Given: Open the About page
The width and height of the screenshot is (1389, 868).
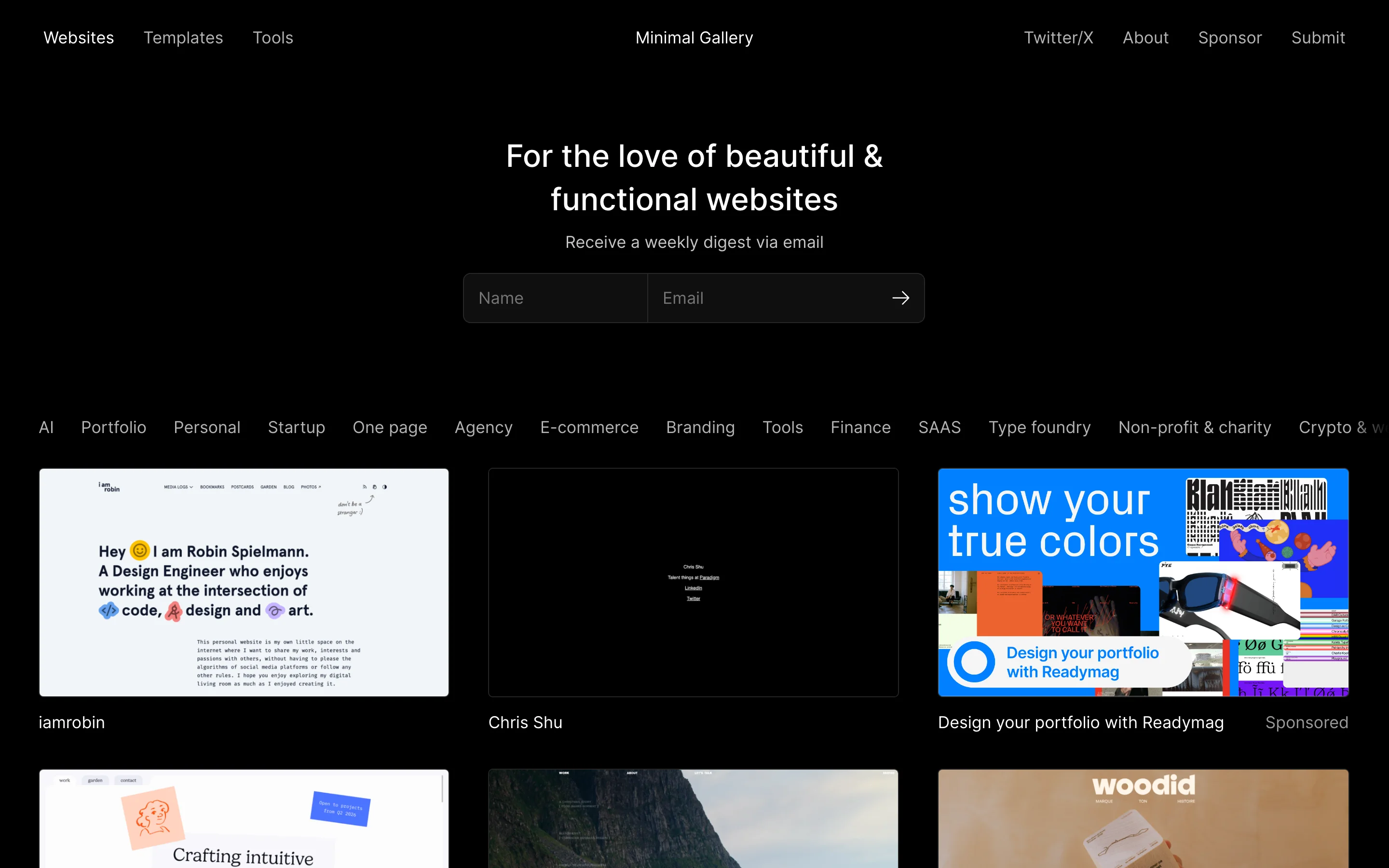Looking at the screenshot, I should coord(1145,37).
